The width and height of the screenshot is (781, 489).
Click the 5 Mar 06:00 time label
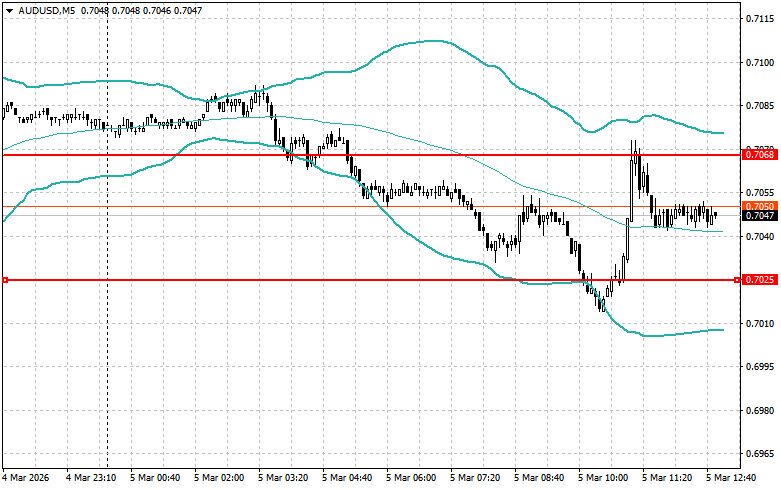411,478
